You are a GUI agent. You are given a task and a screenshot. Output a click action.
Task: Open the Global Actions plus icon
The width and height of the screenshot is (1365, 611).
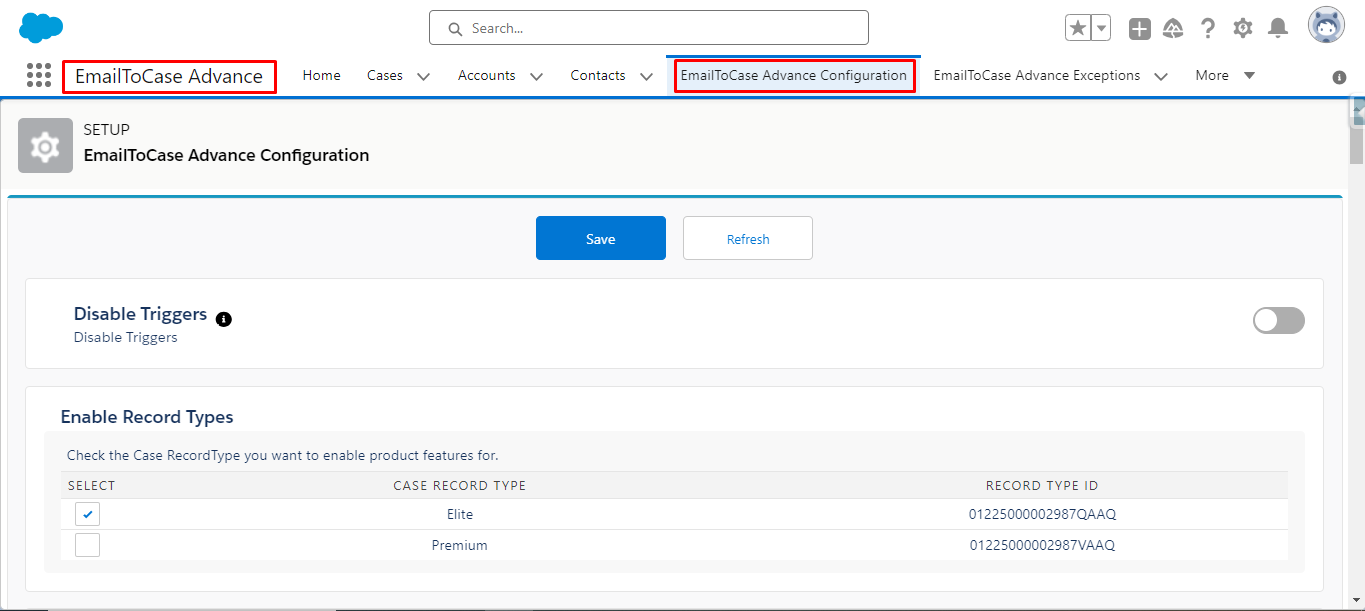(1140, 29)
